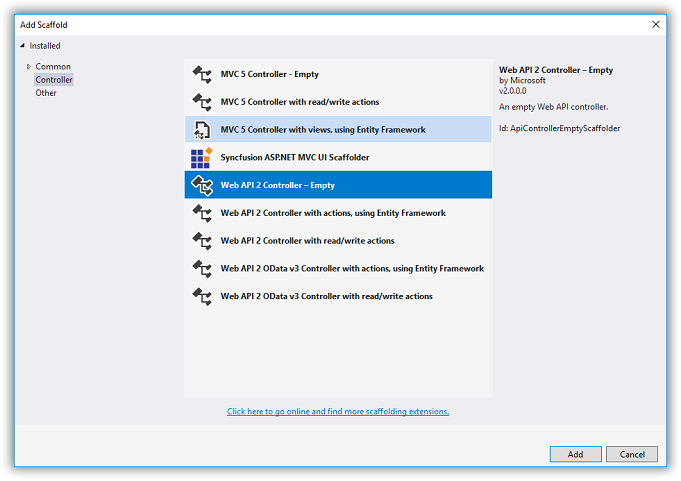Screen dimensions: 681x481
Task: Click the Syncfusion scaffolder grid icon
Action: (x=202, y=158)
